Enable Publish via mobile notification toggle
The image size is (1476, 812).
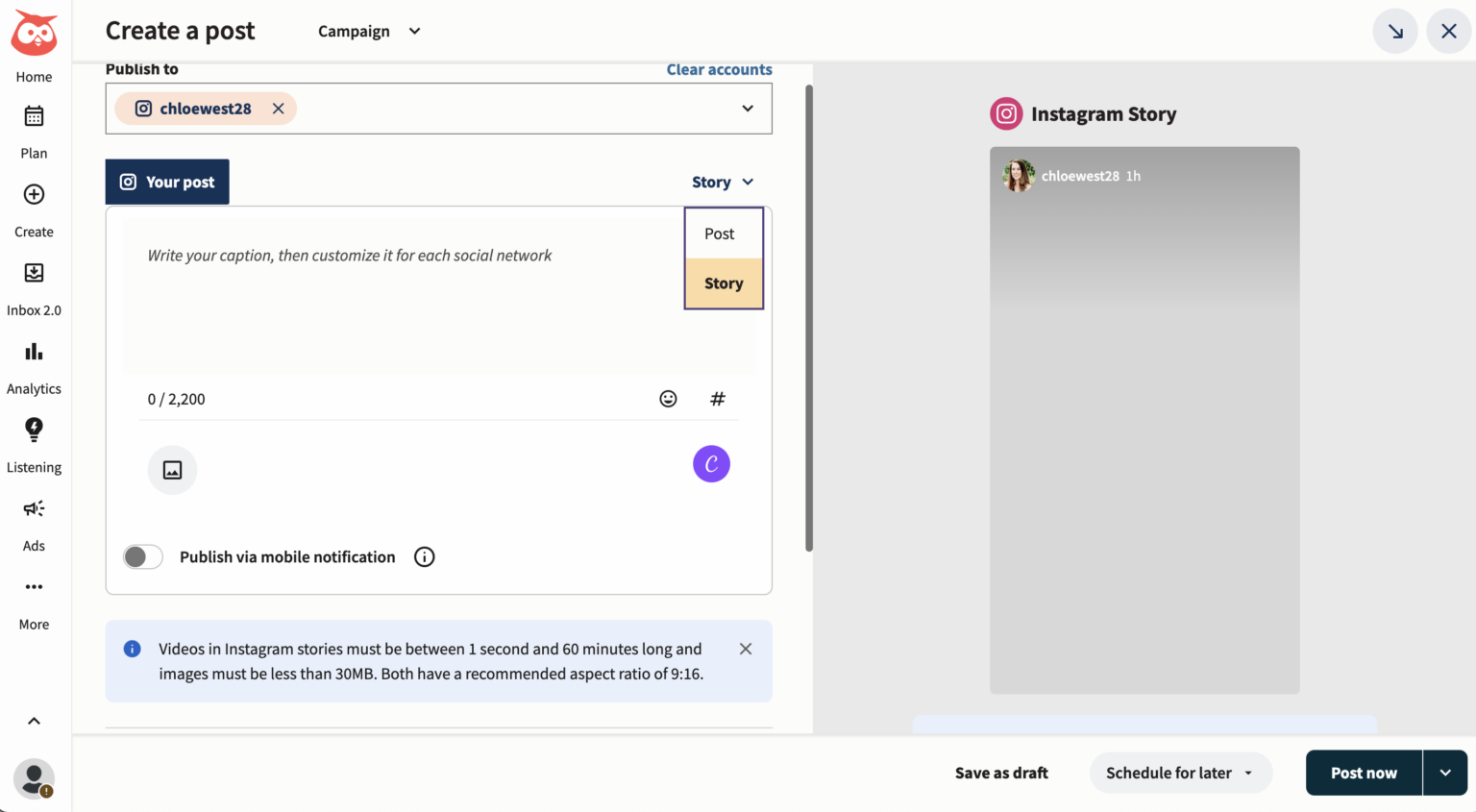pos(143,557)
